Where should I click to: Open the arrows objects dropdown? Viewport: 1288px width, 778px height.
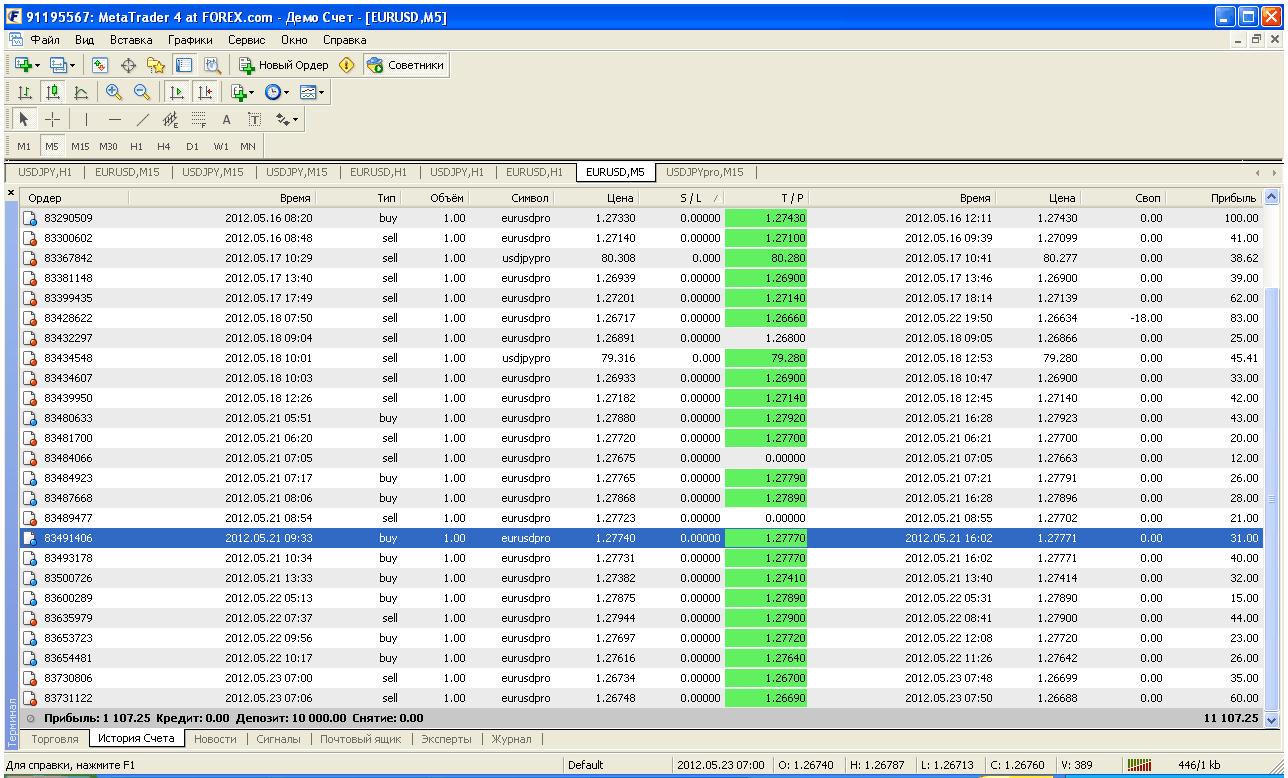coord(287,119)
